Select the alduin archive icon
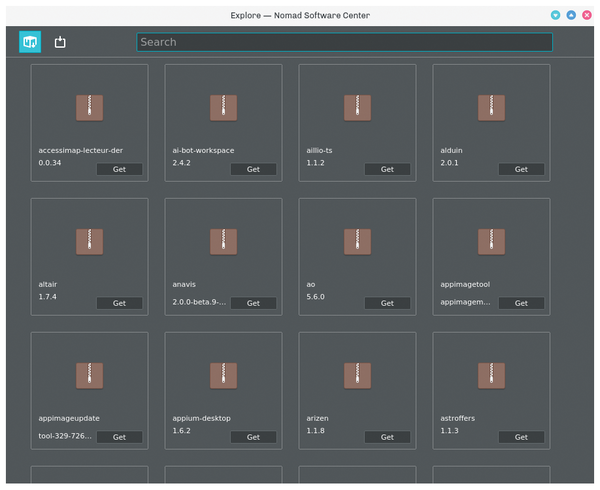 491,108
